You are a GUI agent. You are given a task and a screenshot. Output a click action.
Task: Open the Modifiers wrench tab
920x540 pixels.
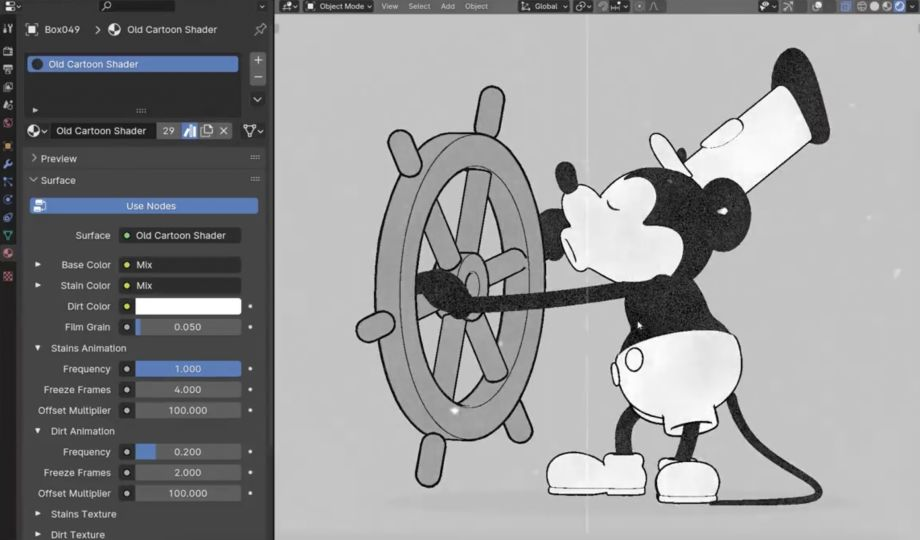coord(8,164)
